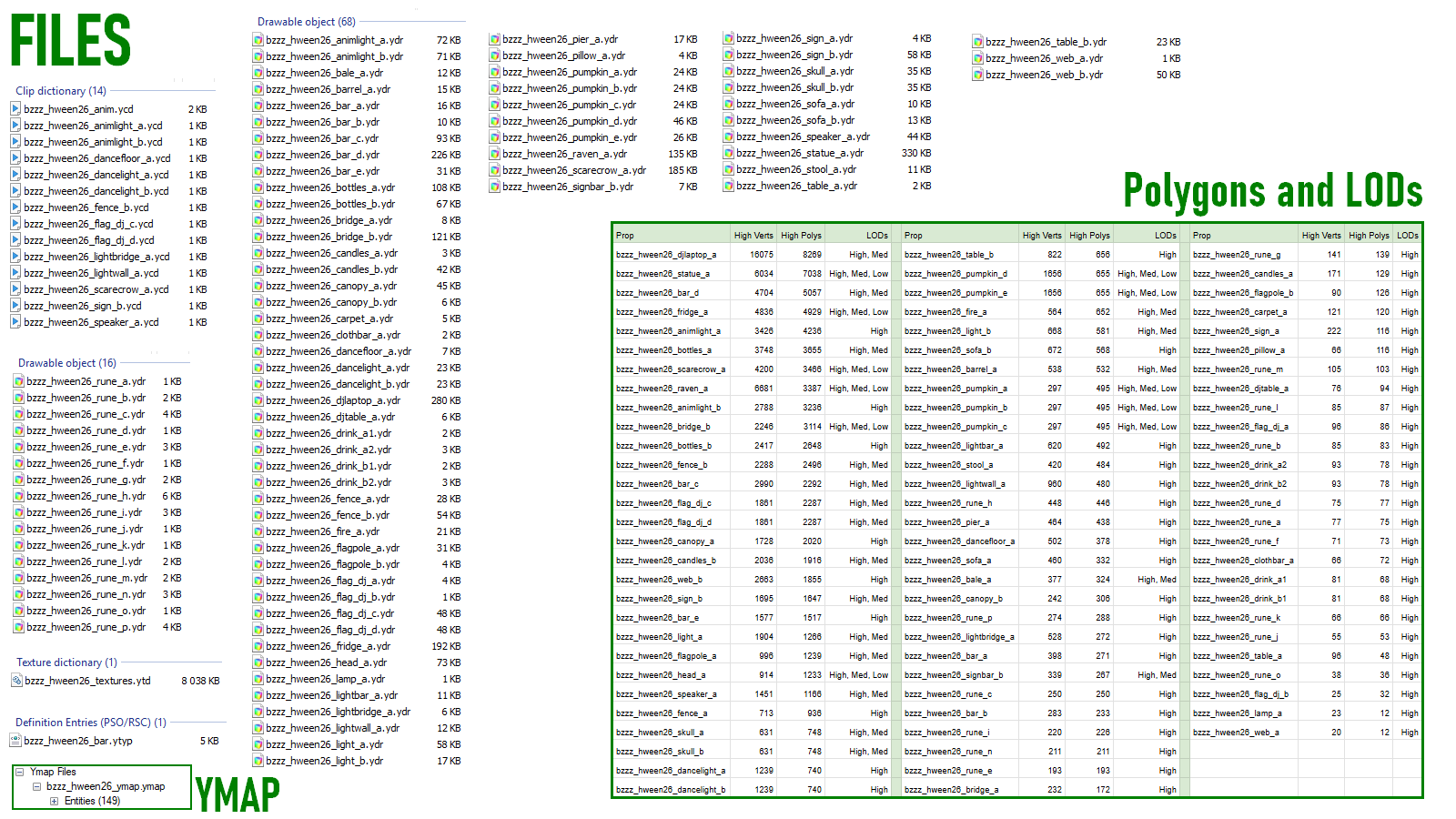
Task: Select bzzz_hween26_scarecrow_a.ydr file name
Action: [574, 170]
